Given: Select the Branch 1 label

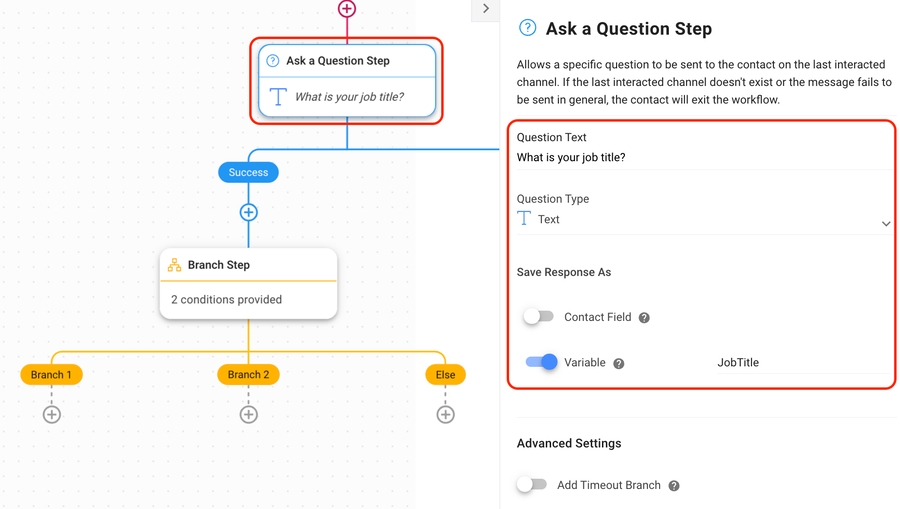Looking at the screenshot, I should pyautogui.click(x=51, y=375).
